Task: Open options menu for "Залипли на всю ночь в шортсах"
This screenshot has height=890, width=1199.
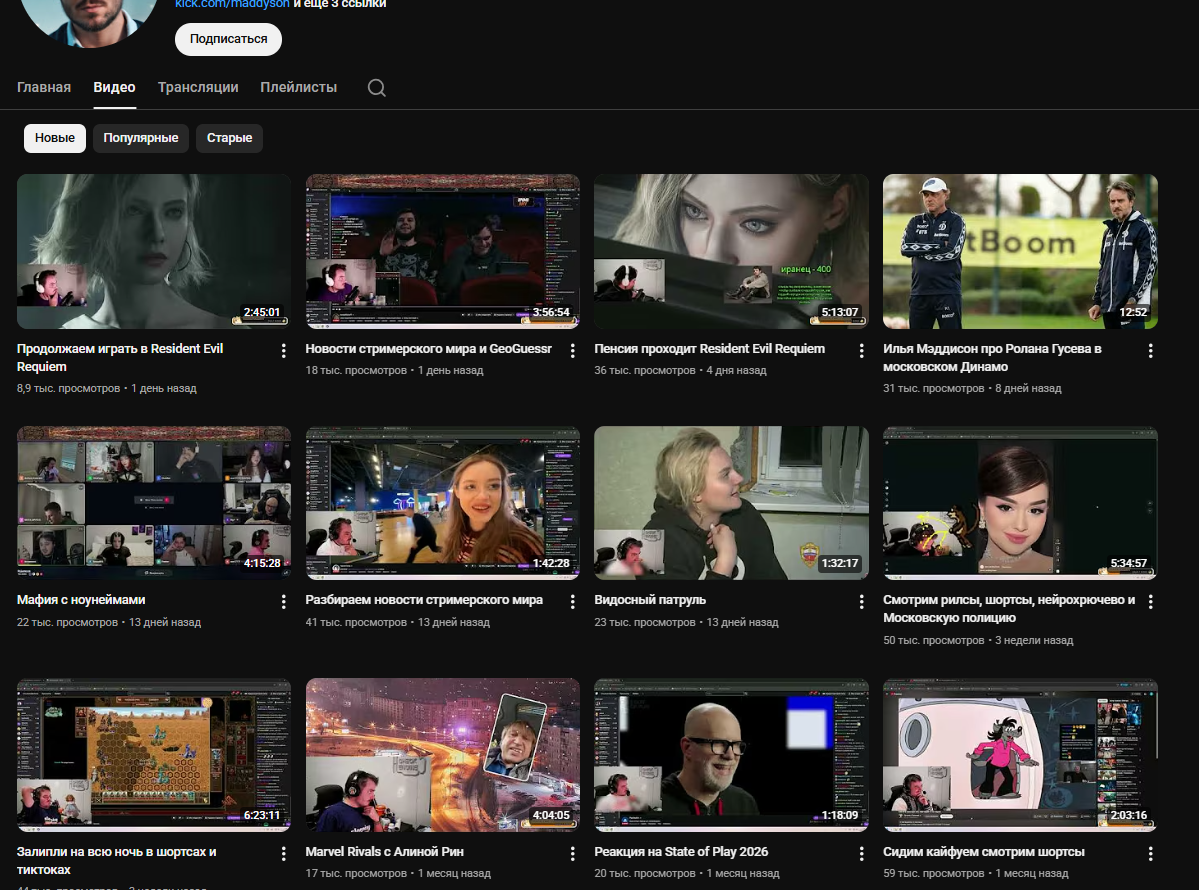Action: point(284,853)
